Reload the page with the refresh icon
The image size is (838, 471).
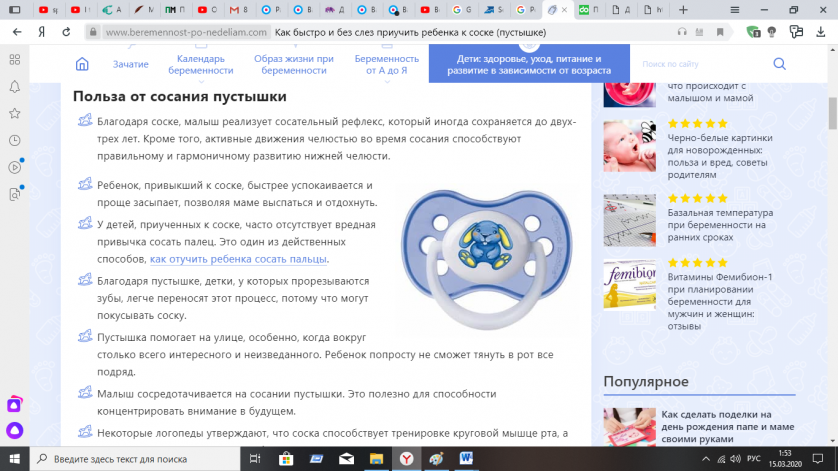(66, 32)
